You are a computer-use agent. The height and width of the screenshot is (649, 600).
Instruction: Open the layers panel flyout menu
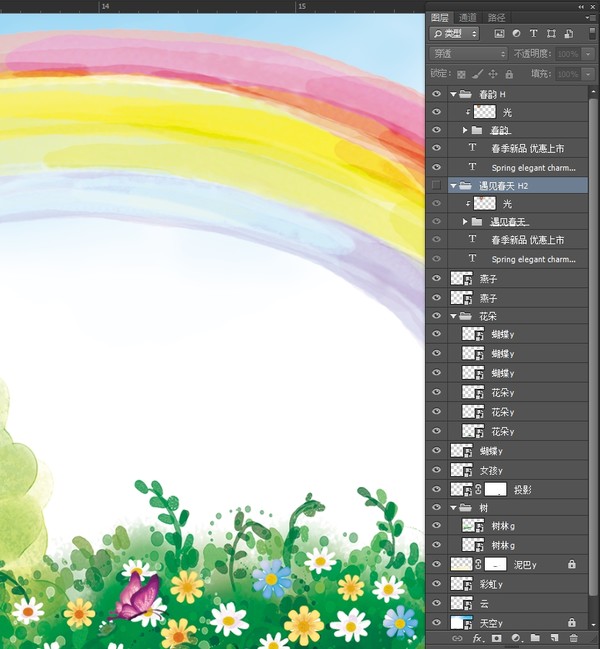click(x=588, y=18)
